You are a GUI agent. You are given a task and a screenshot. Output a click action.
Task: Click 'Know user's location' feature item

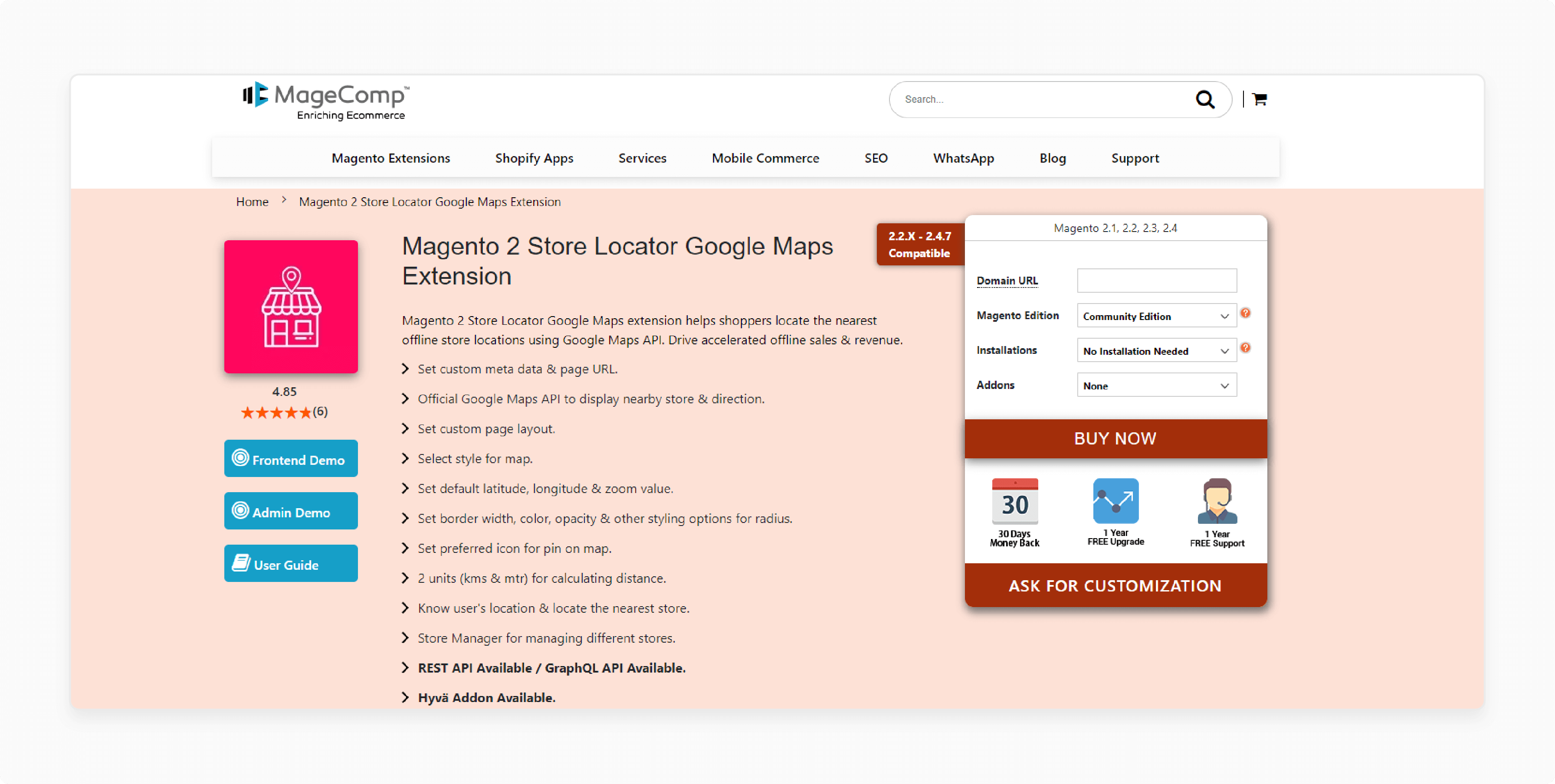(554, 608)
